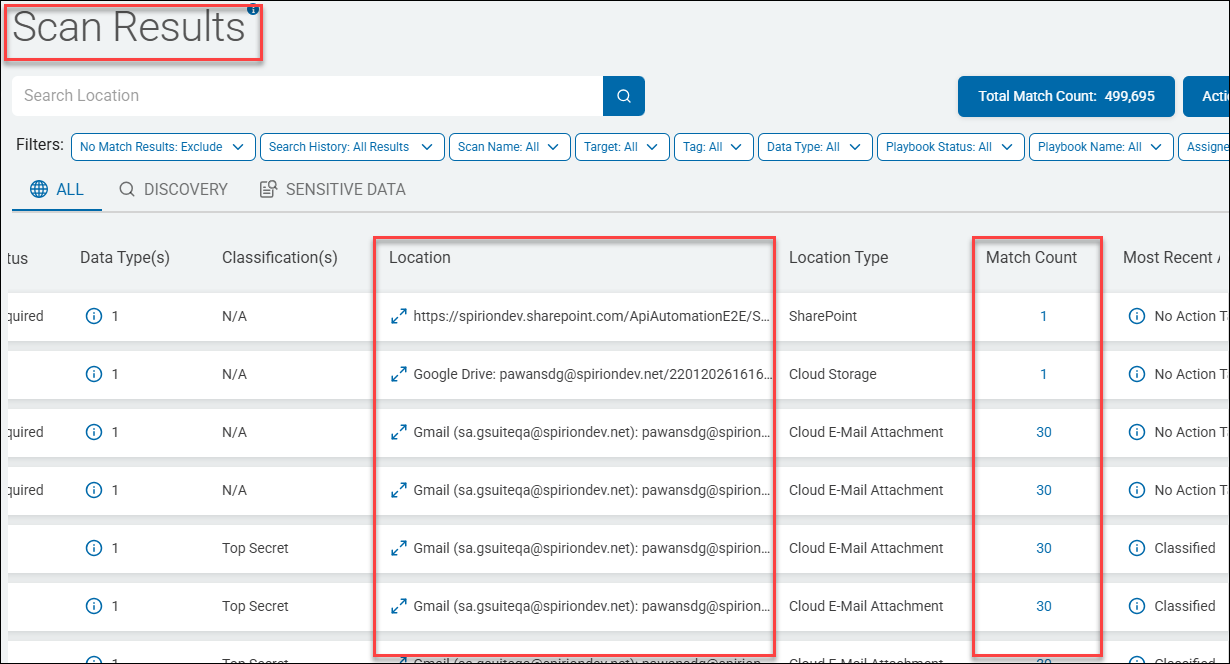Viewport: 1230px width, 664px height.
Task: Open the Target filter dropdown
Action: (621, 147)
